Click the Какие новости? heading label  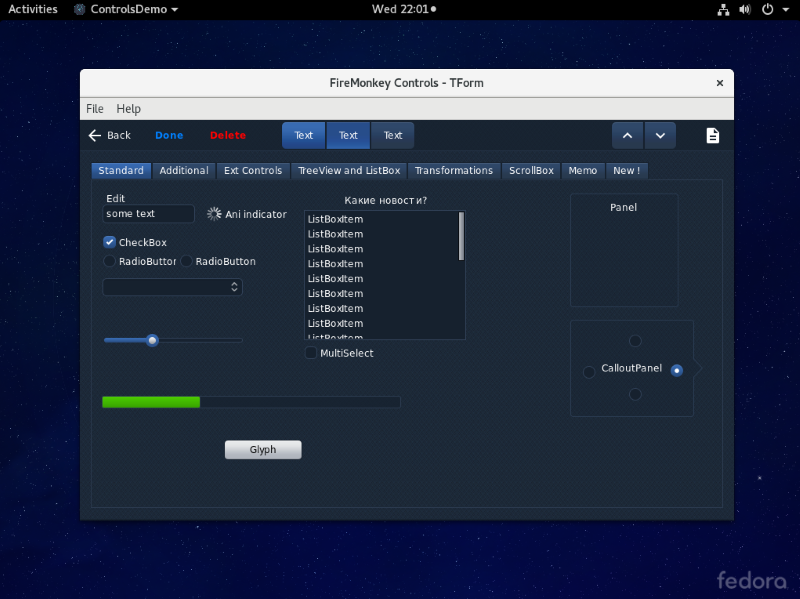(385, 201)
